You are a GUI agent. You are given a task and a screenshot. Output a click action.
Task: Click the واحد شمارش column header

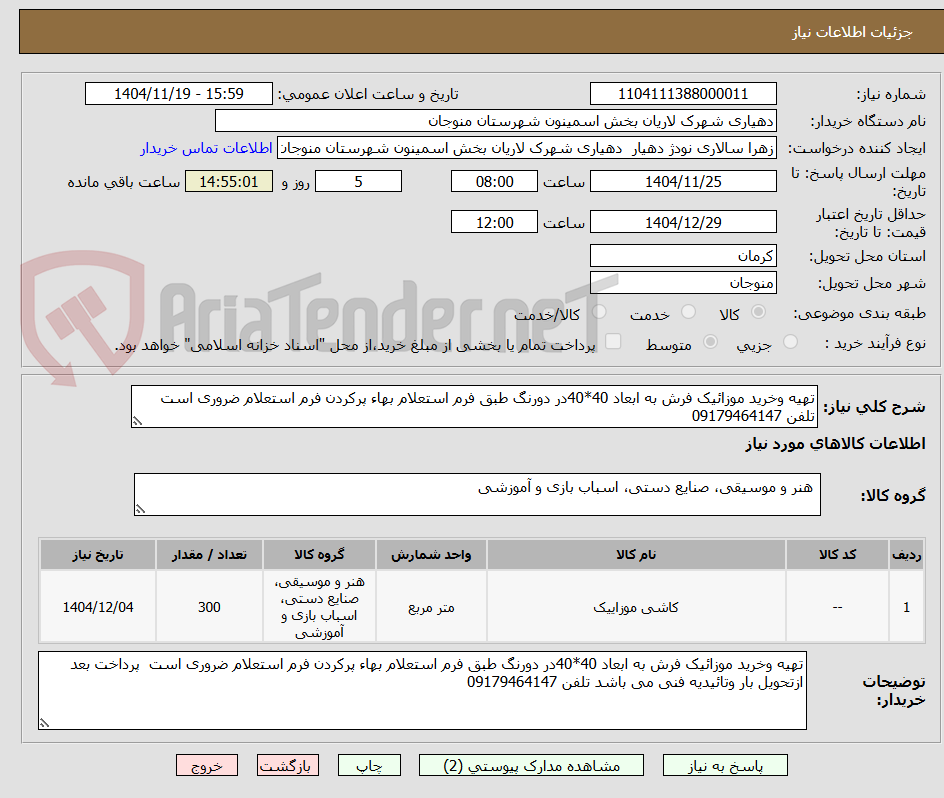coord(431,555)
